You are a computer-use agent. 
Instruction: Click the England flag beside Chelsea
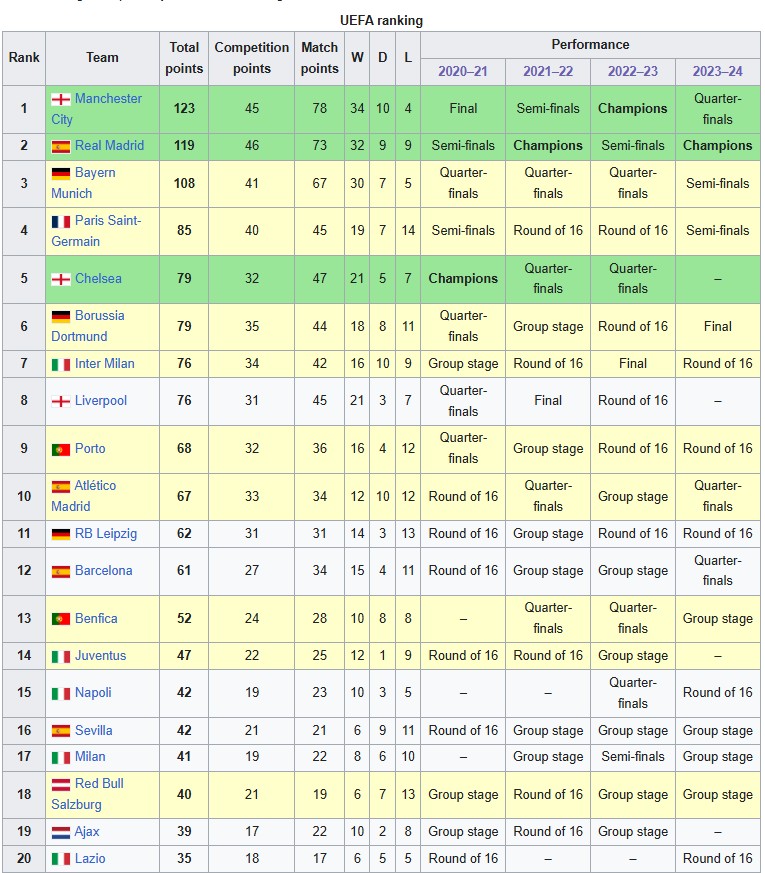tap(61, 279)
